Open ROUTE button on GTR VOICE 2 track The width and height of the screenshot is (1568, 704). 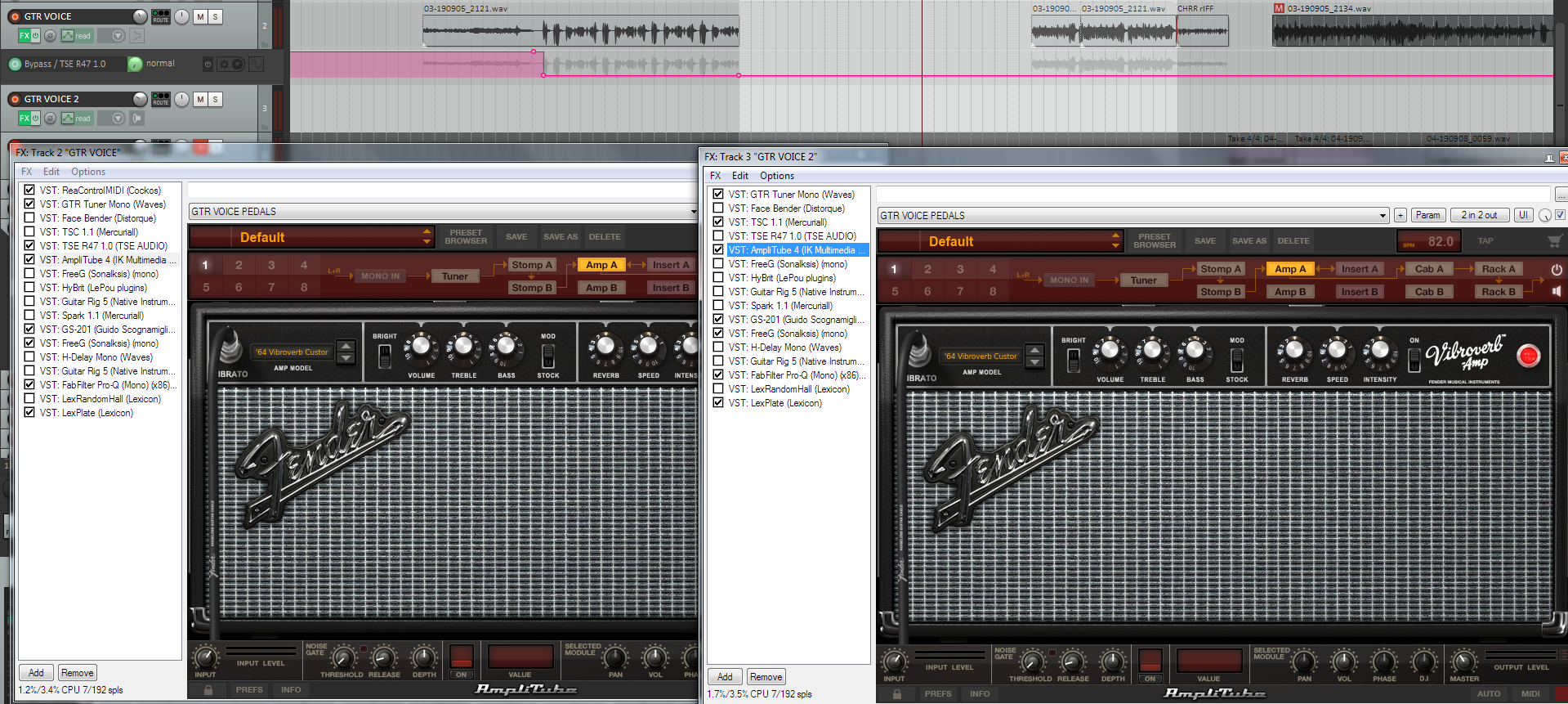pyautogui.click(x=161, y=99)
